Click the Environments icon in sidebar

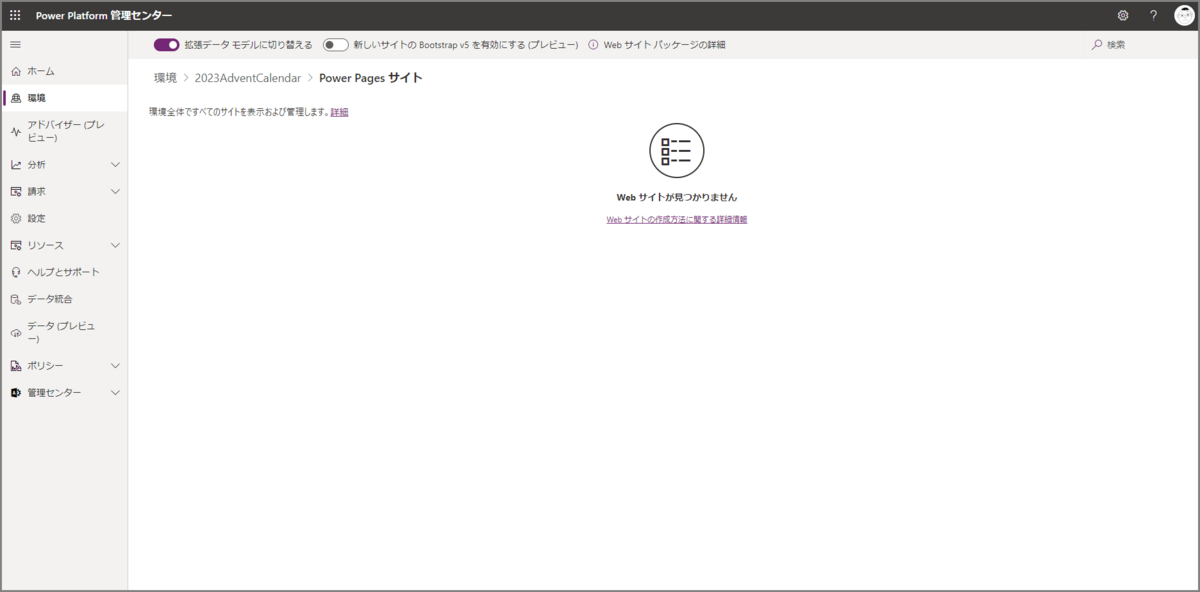(15, 98)
